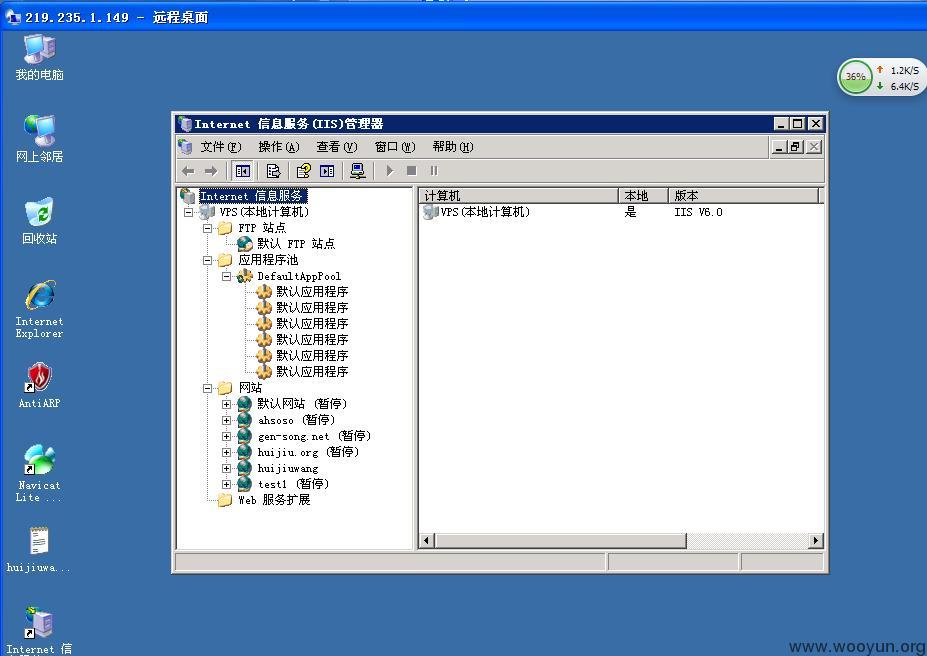Image resolution: width=927 pixels, height=656 pixels.
Task: Select the DefaultAppPool tree item
Action: pos(299,276)
